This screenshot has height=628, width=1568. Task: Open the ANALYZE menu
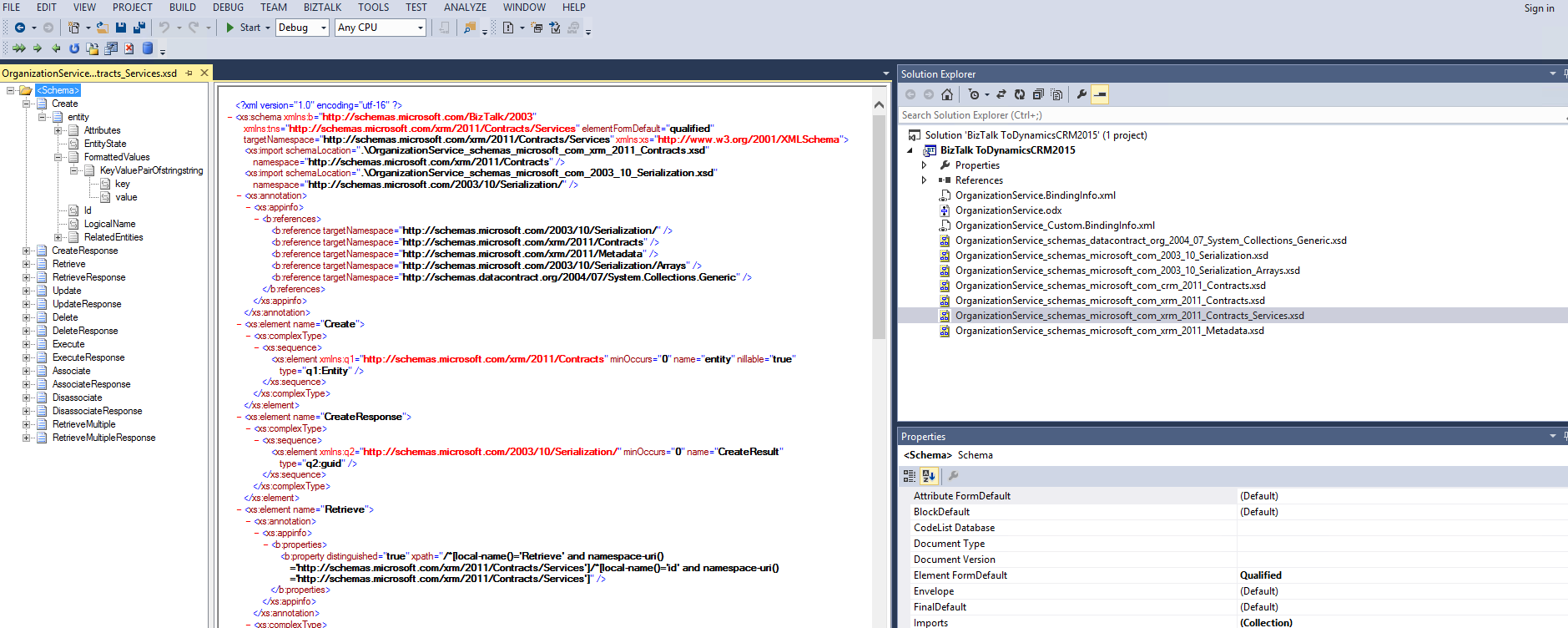[x=465, y=8]
